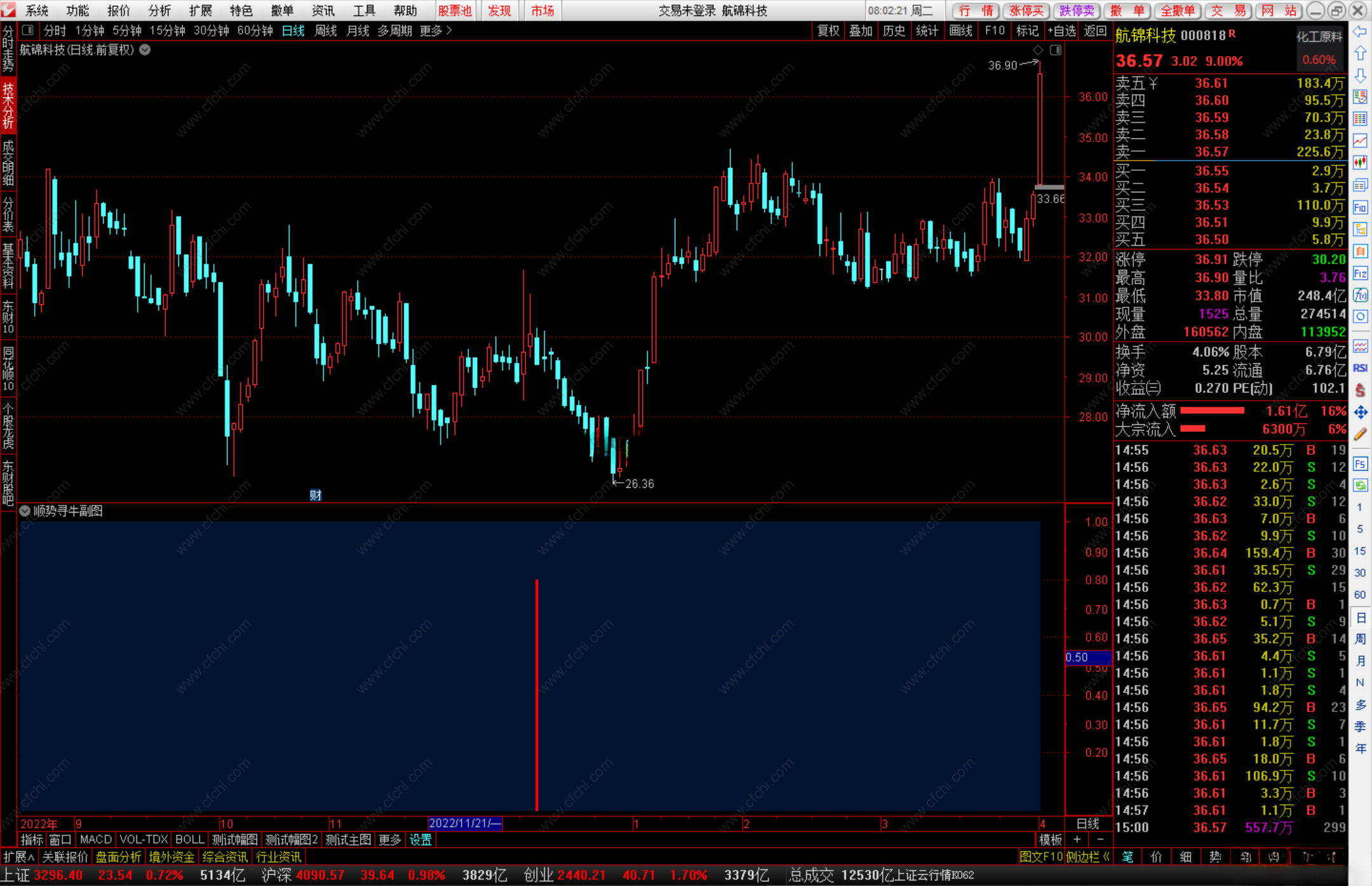Toggle the panel layout icon before 分时
Viewport: 1372px width, 886px height.
click(27, 30)
